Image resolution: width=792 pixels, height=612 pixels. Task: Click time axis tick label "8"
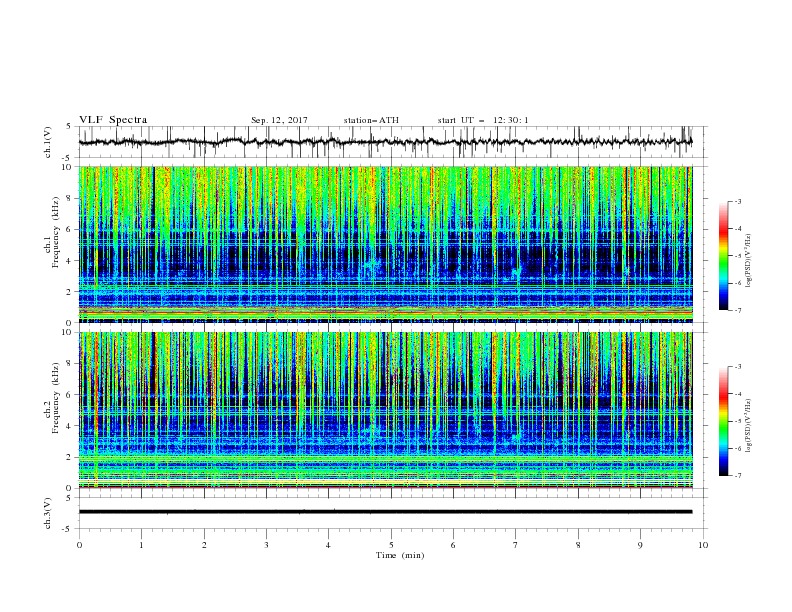click(x=578, y=545)
